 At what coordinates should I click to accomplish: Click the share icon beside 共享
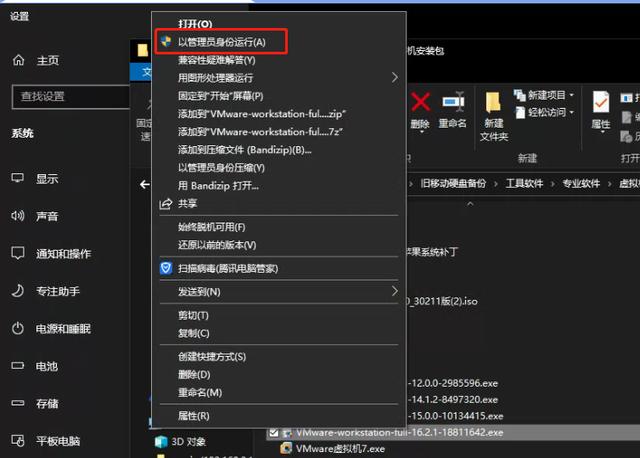[165, 203]
